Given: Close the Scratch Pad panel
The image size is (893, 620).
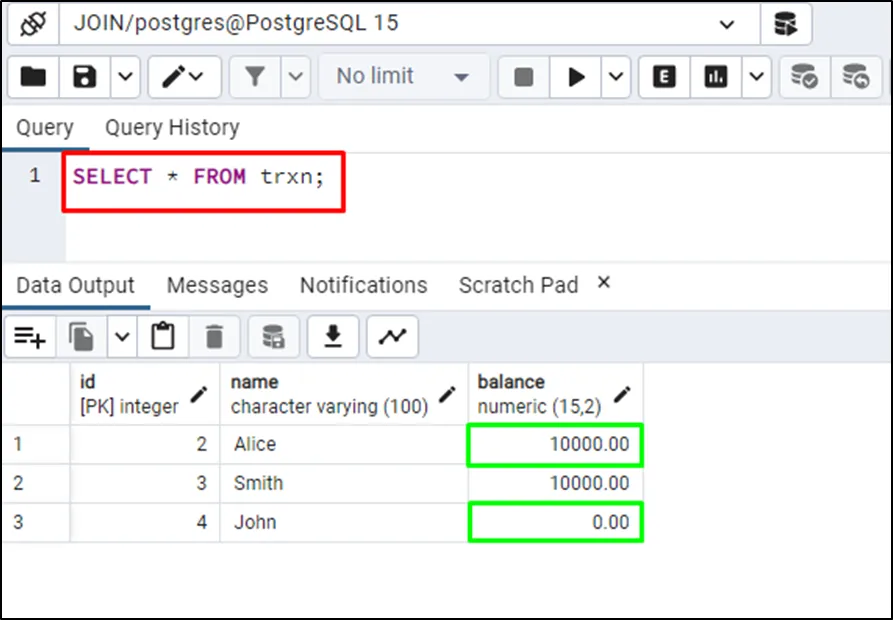Looking at the screenshot, I should pos(603,283).
